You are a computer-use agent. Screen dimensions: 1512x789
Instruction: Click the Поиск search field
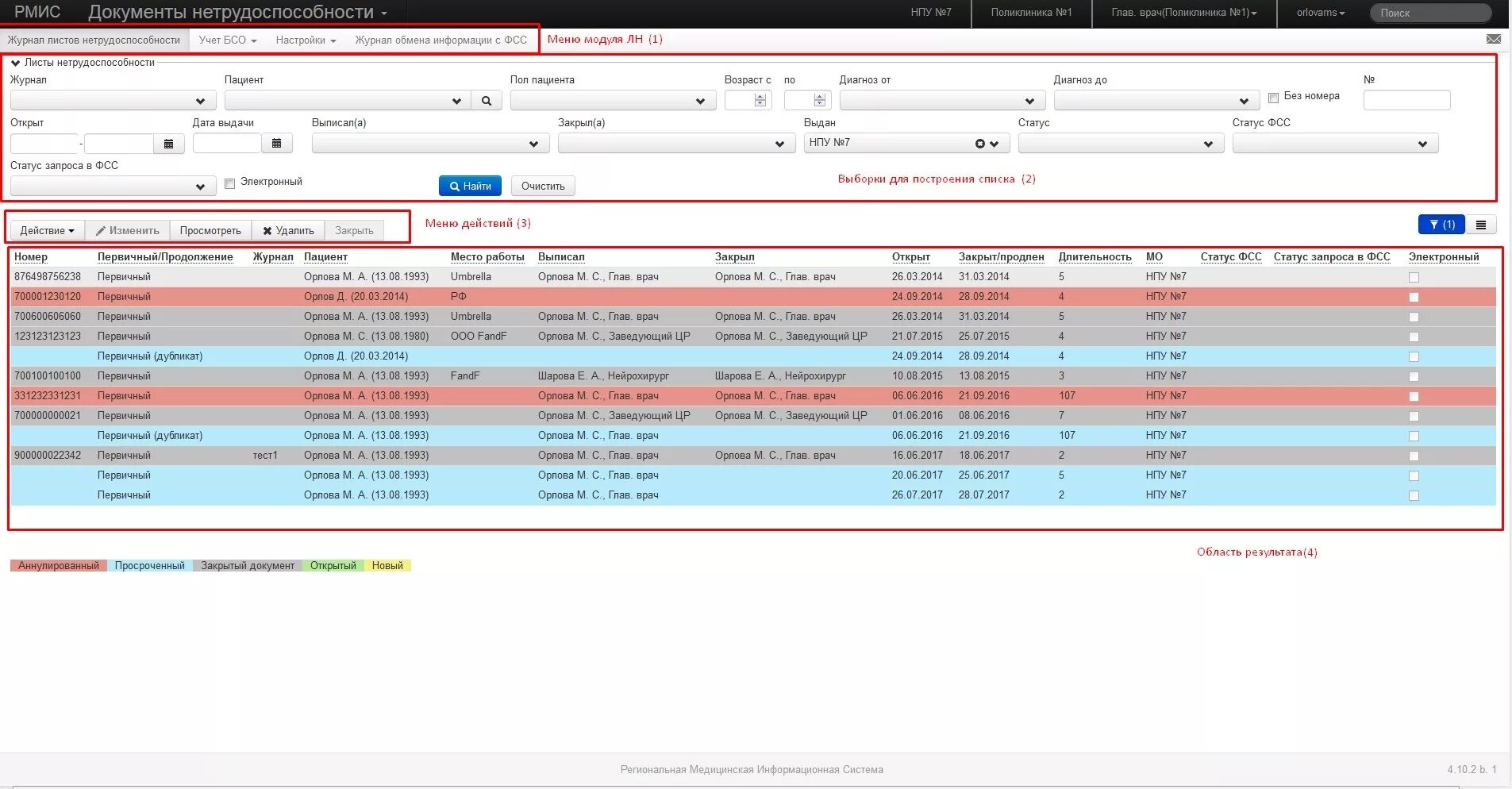pos(1431,13)
